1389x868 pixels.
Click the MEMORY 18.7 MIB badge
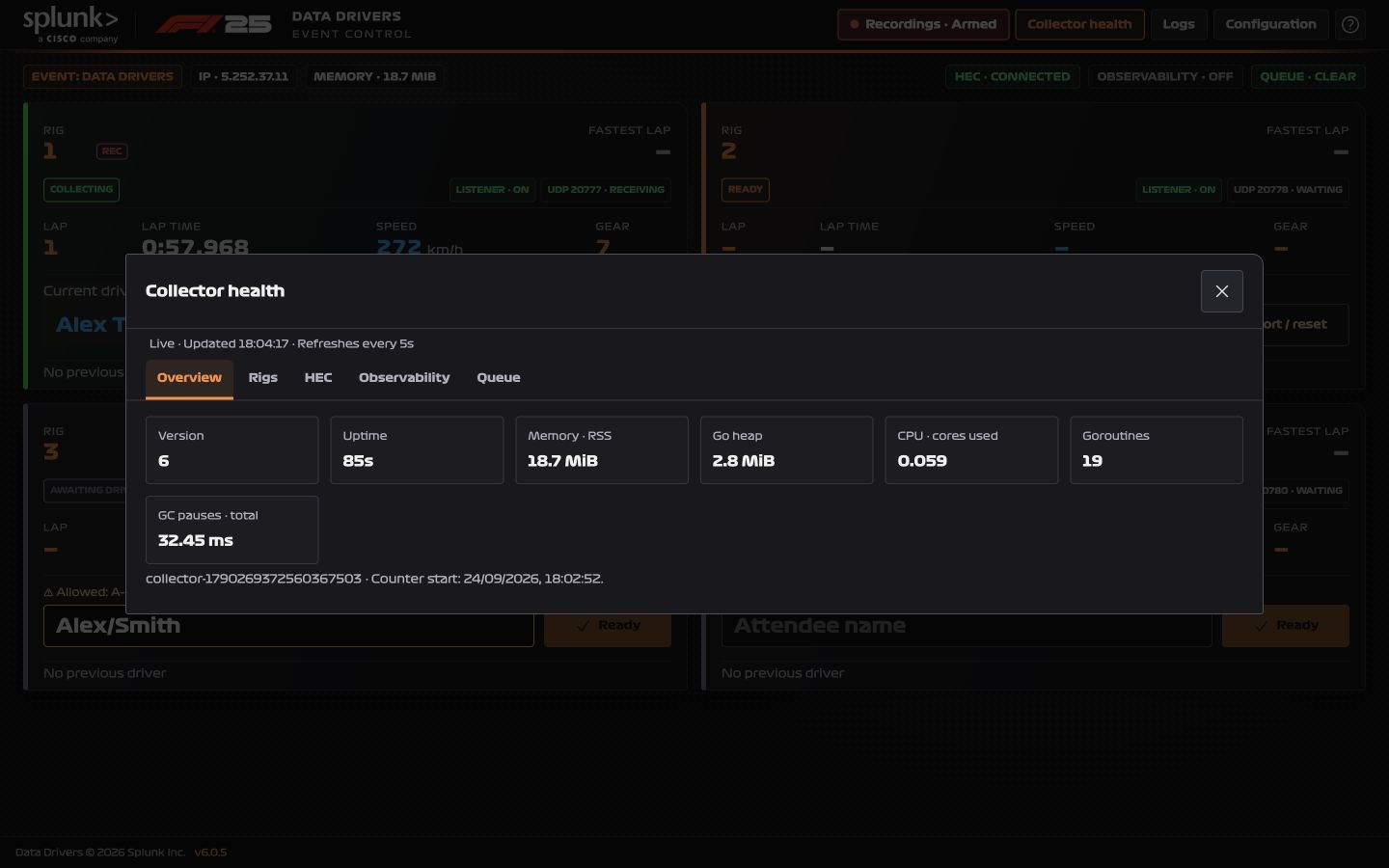coord(374,76)
